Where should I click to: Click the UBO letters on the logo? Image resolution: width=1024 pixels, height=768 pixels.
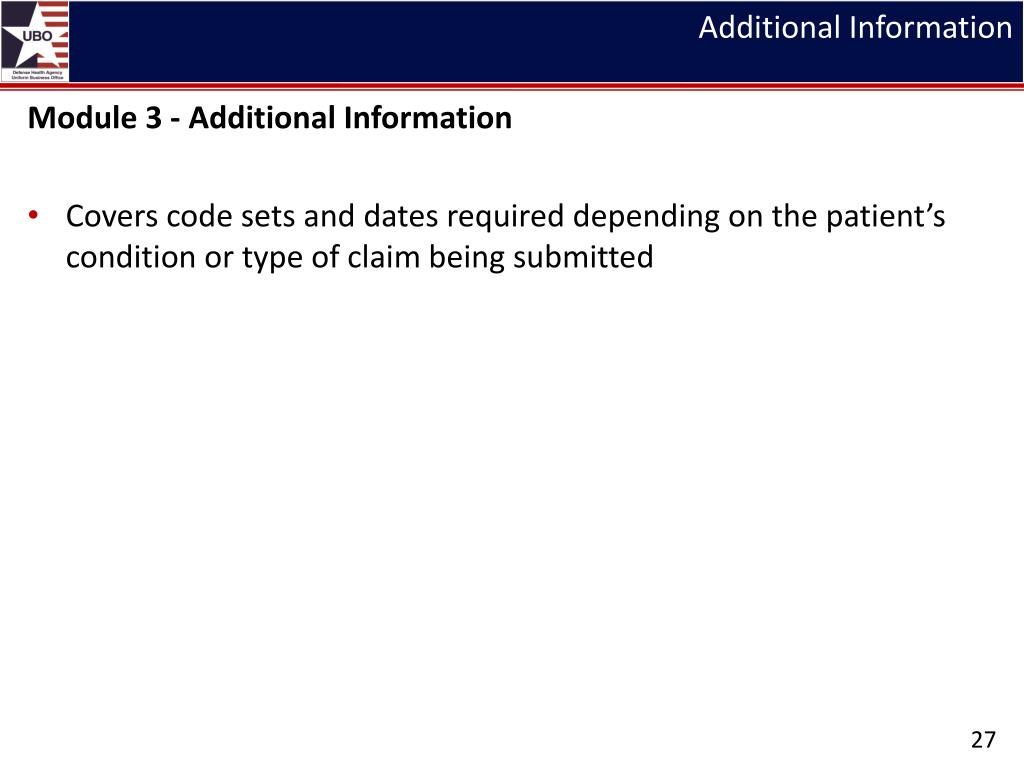point(37,36)
